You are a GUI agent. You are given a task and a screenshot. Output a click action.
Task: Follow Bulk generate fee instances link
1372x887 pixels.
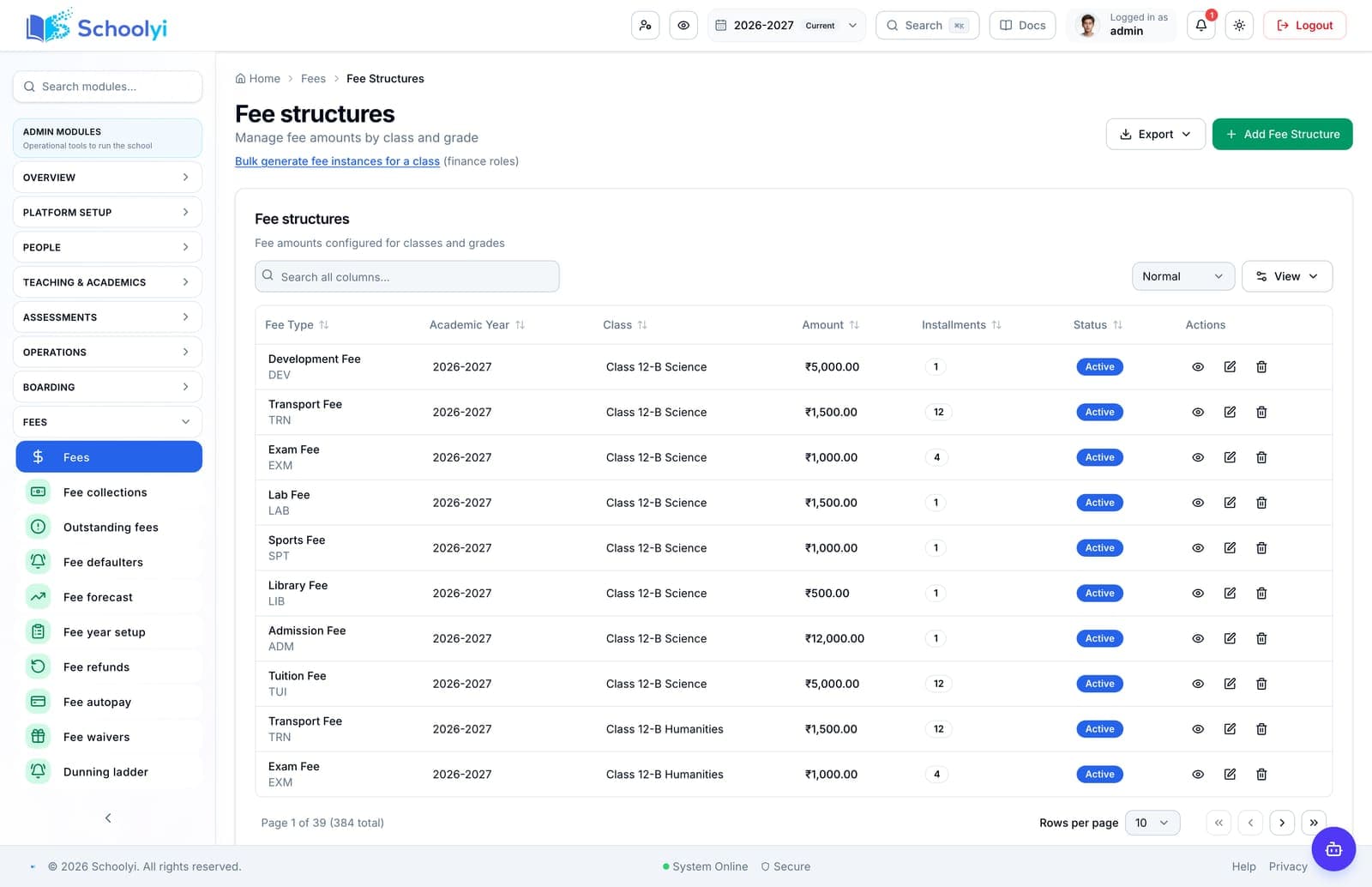[x=337, y=161]
